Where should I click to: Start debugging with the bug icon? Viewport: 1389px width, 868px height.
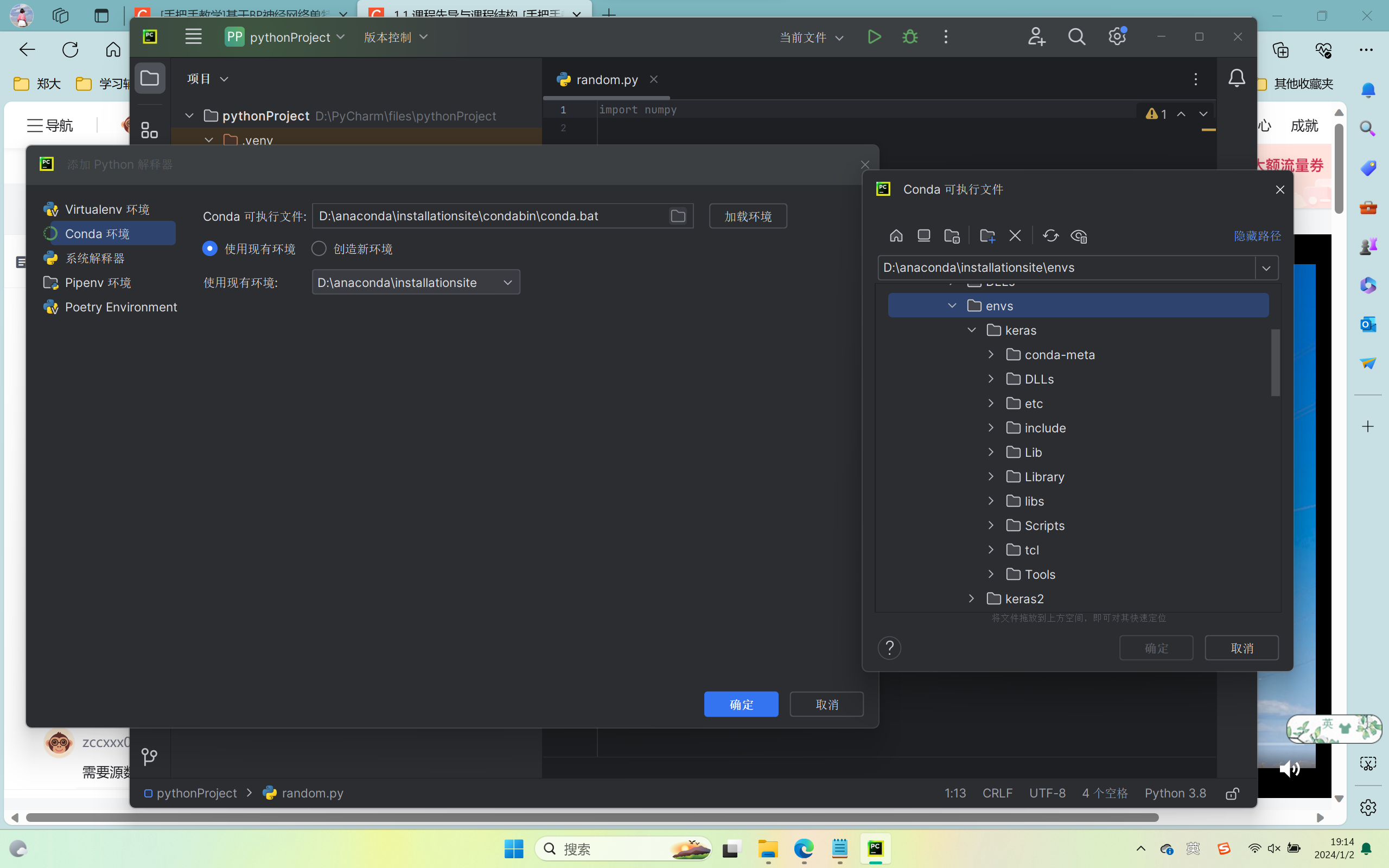pyautogui.click(x=910, y=37)
